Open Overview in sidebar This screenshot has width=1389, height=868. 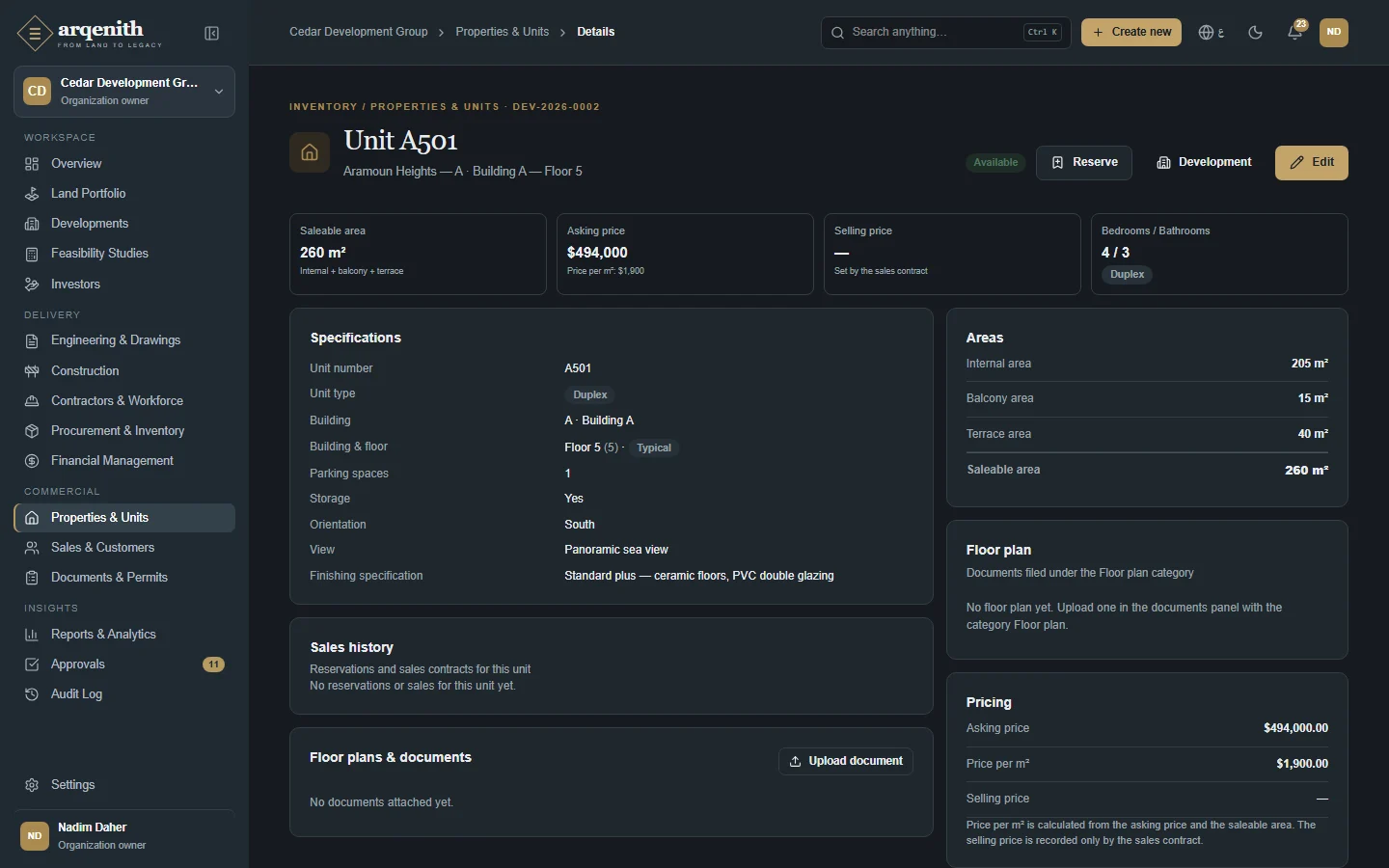pyautogui.click(x=124, y=164)
